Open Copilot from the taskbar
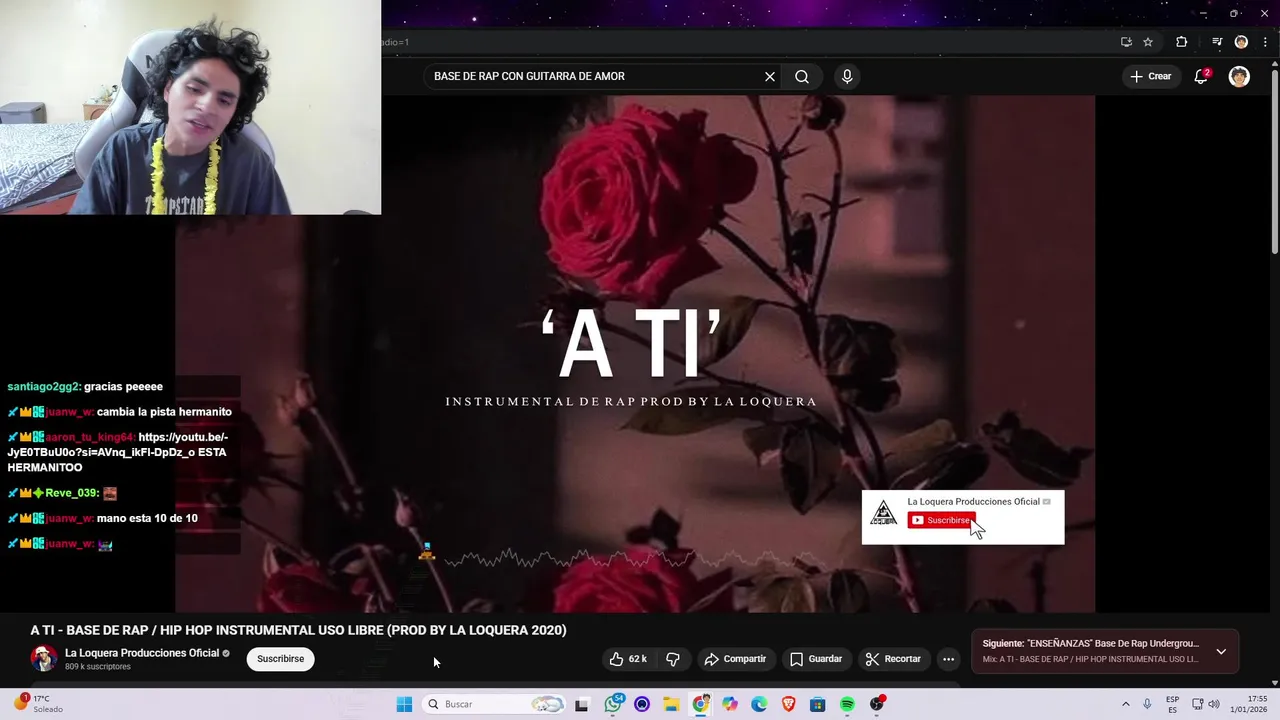The image size is (1280, 720). pyautogui.click(x=730, y=704)
